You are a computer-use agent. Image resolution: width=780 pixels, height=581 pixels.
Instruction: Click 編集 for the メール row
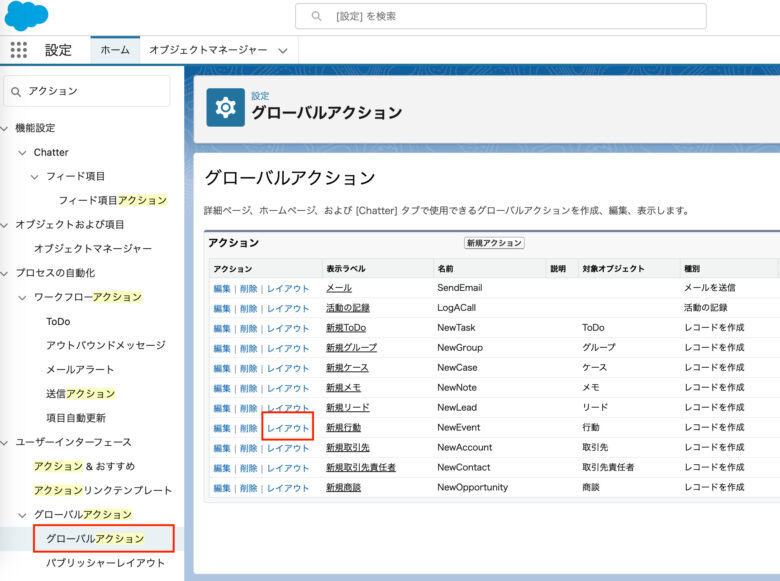tap(222, 289)
